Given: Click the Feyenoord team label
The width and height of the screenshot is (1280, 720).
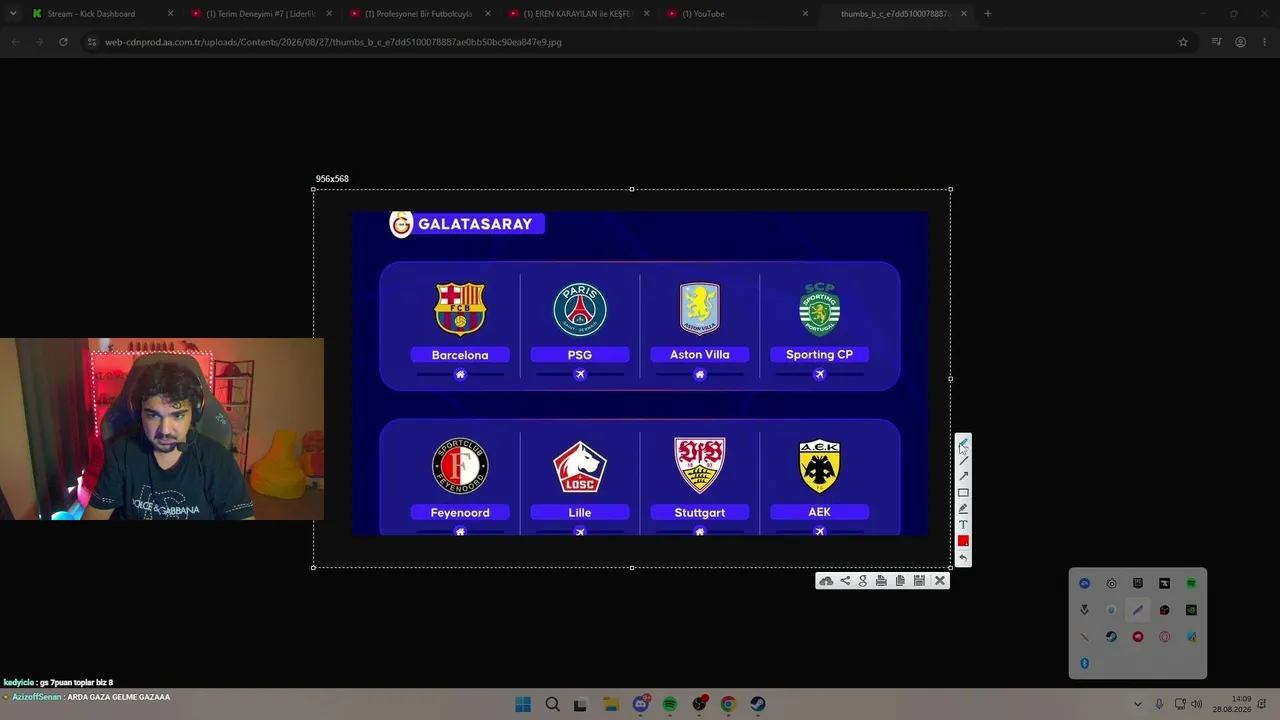Looking at the screenshot, I should (460, 512).
